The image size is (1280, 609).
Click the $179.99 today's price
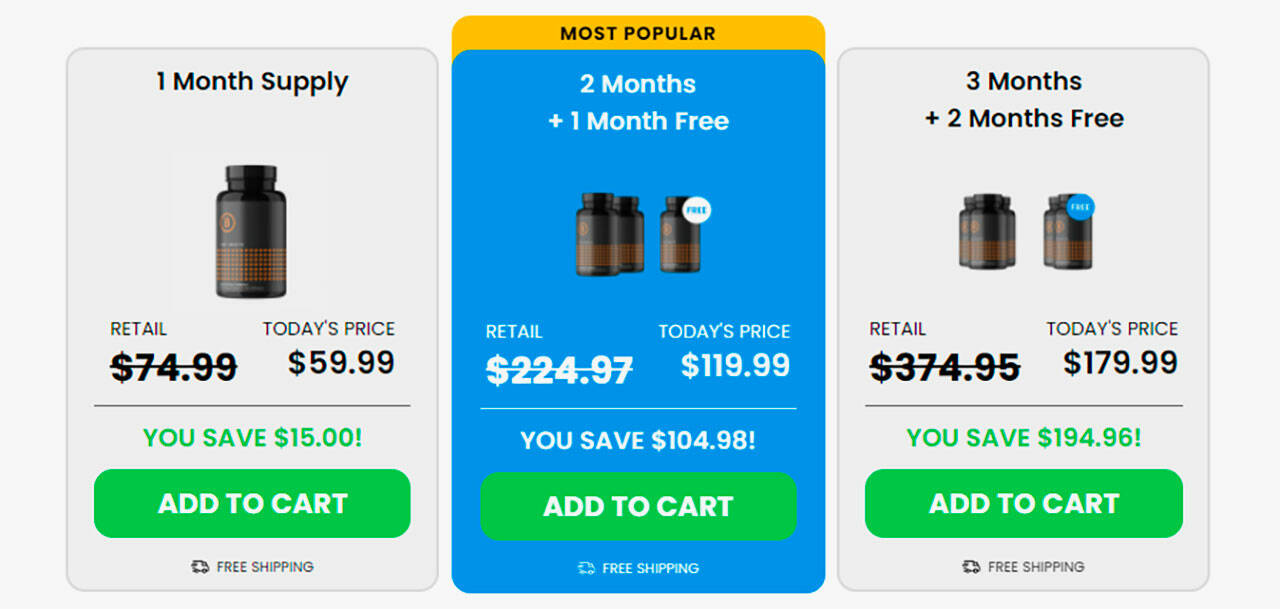pyautogui.click(x=1120, y=363)
